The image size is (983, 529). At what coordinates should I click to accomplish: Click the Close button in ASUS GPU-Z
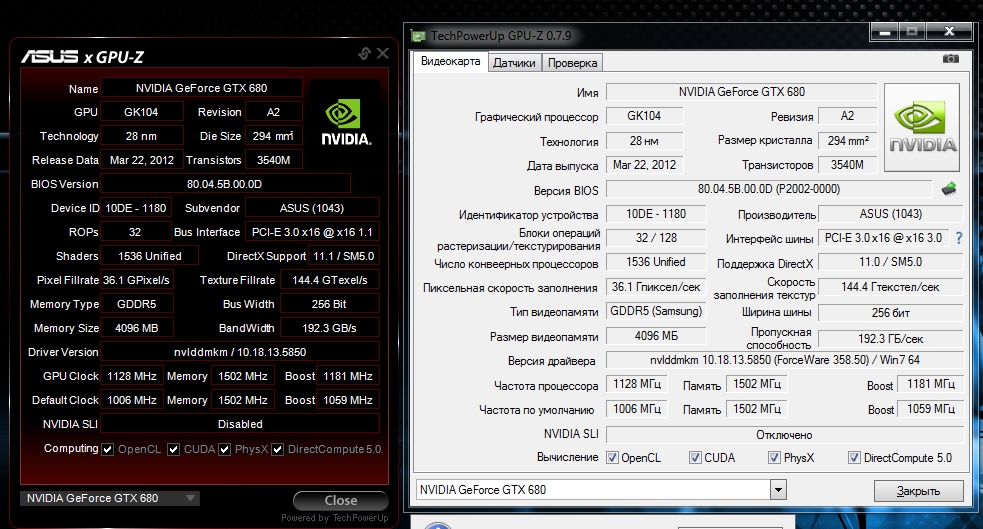click(x=340, y=501)
